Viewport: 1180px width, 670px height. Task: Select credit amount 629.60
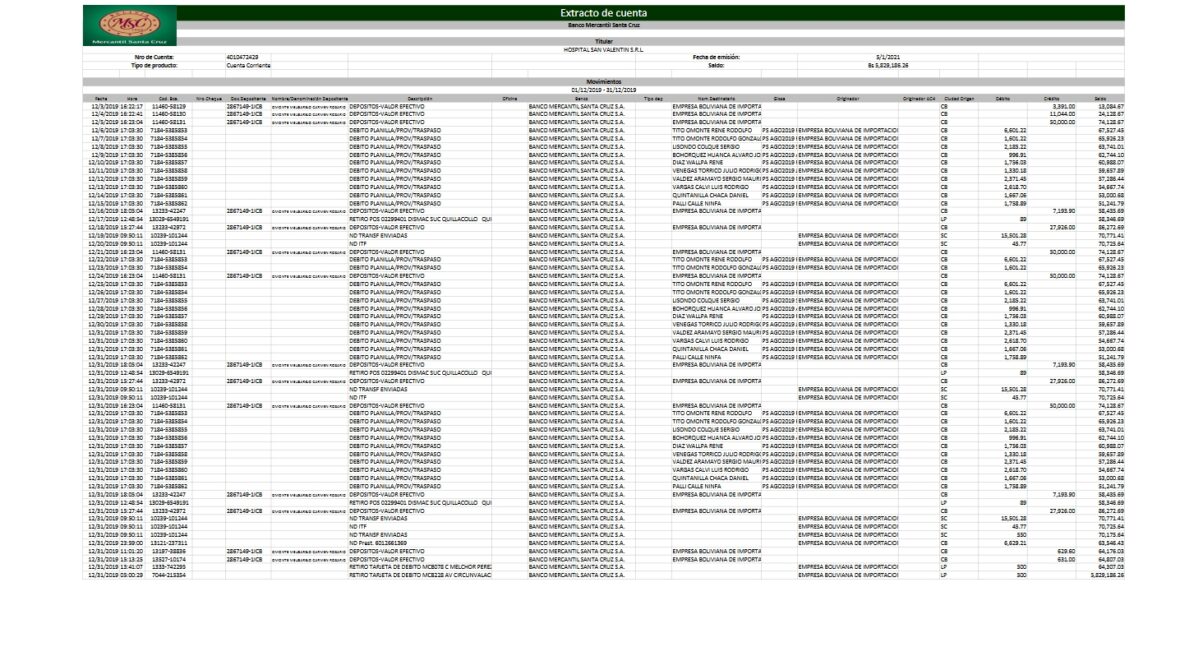click(x=1066, y=551)
